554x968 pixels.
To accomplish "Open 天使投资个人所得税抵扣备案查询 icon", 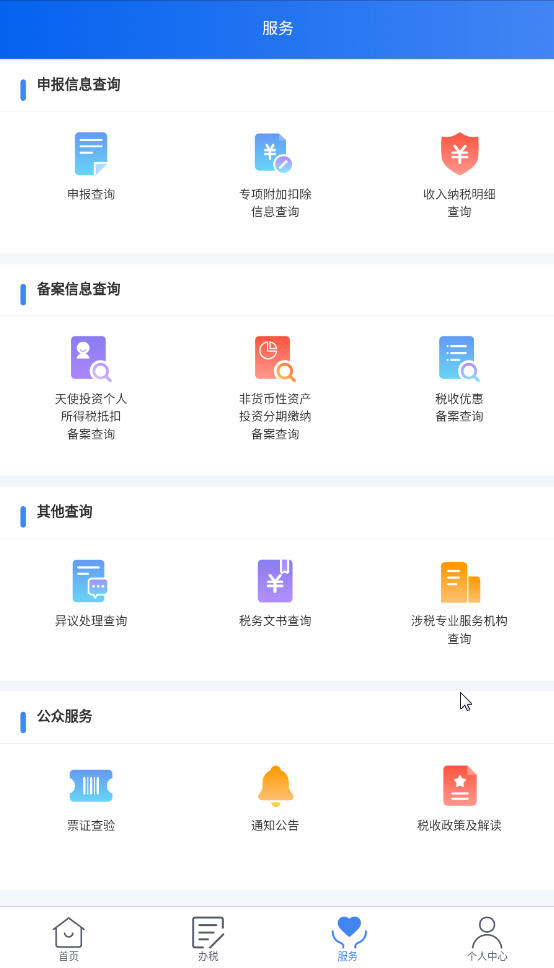I will [91, 359].
